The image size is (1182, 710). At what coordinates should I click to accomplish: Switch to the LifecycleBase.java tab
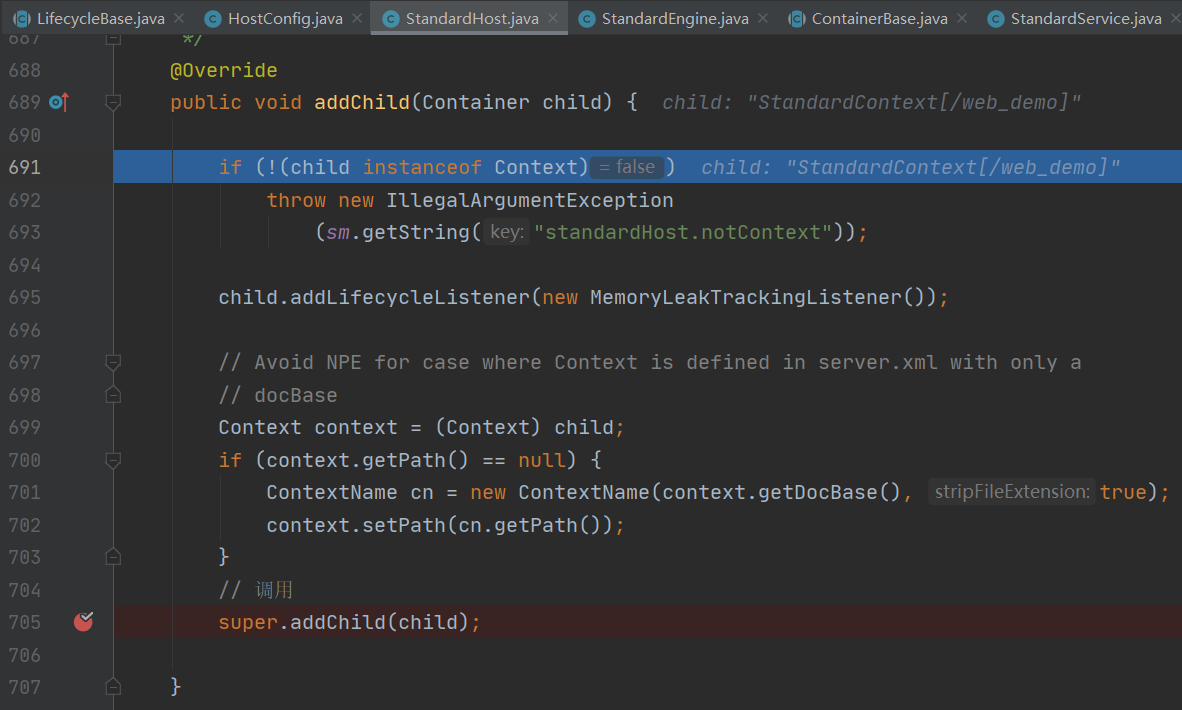[100, 18]
